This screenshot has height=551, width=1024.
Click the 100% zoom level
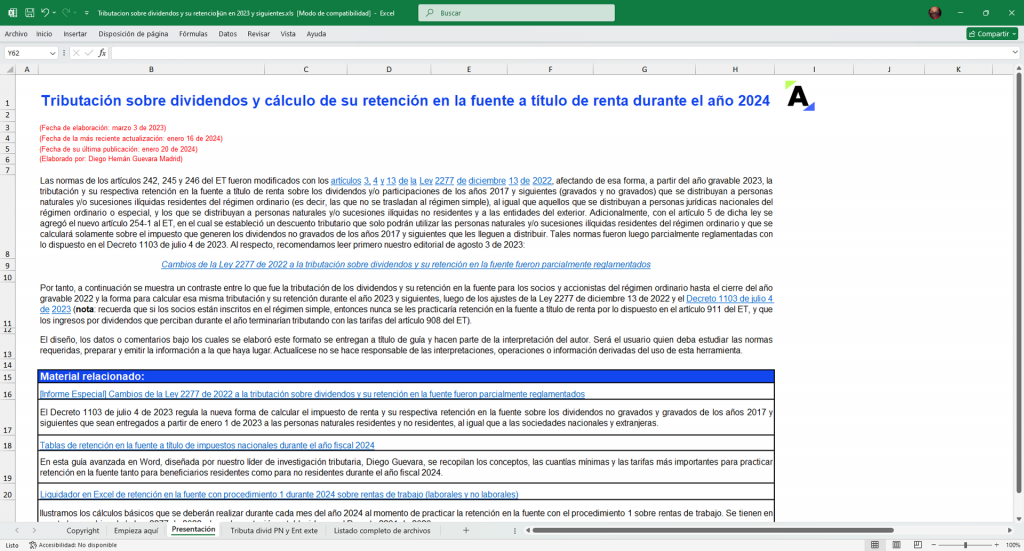point(1013,545)
